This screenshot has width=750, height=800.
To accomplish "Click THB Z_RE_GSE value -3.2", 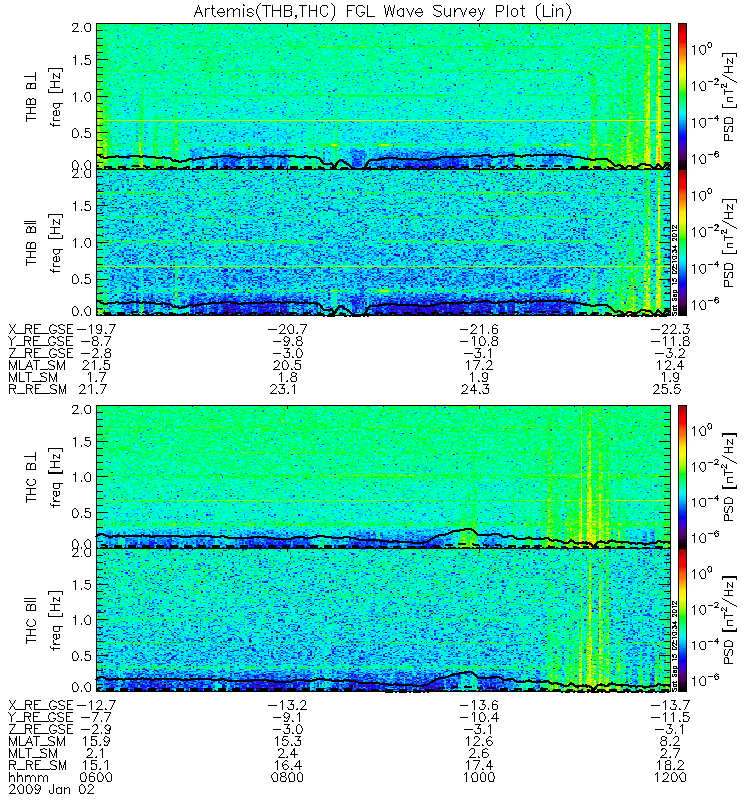I will [x=670, y=353].
